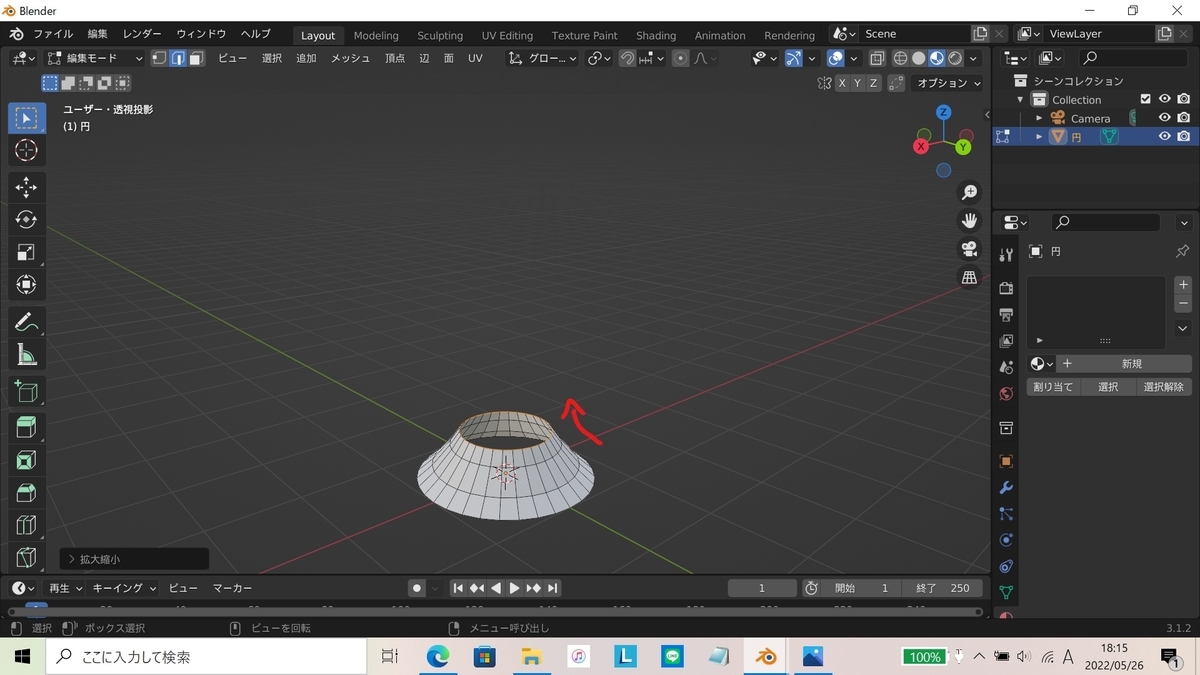The image size is (1200, 675).
Task: Toggle X-ray display in viewport header
Action: pos(876,59)
